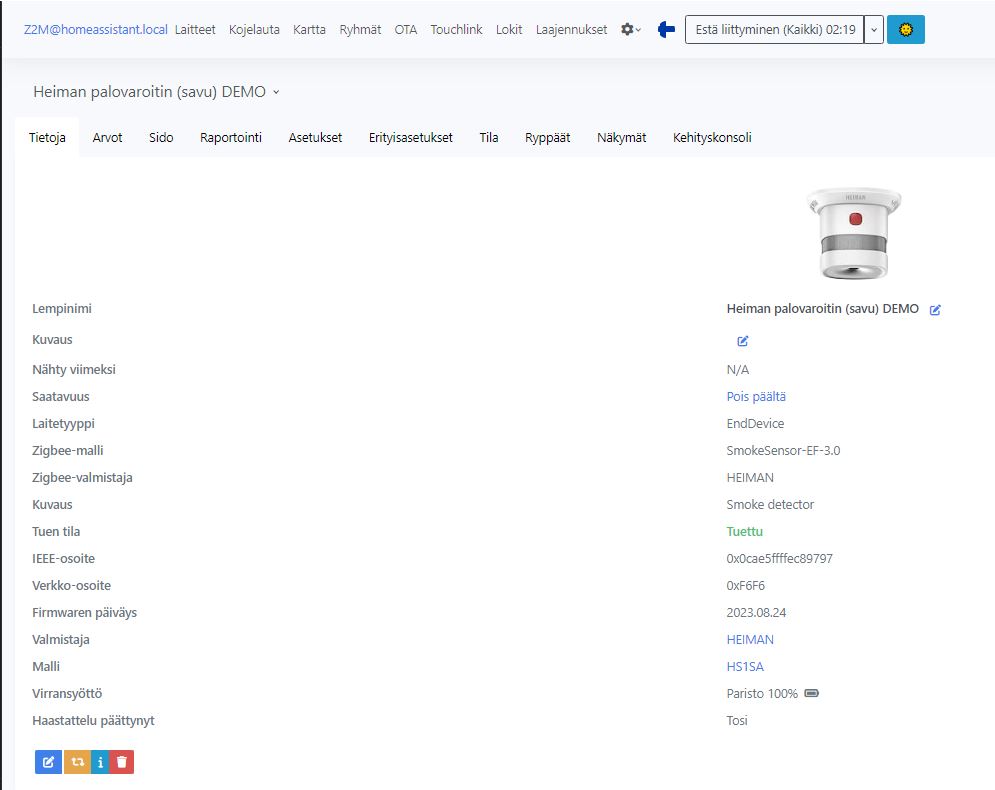Image resolution: width=995 pixels, height=790 pixels.
Task: Expand the device name dropdown chevron
Action: coord(276,92)
